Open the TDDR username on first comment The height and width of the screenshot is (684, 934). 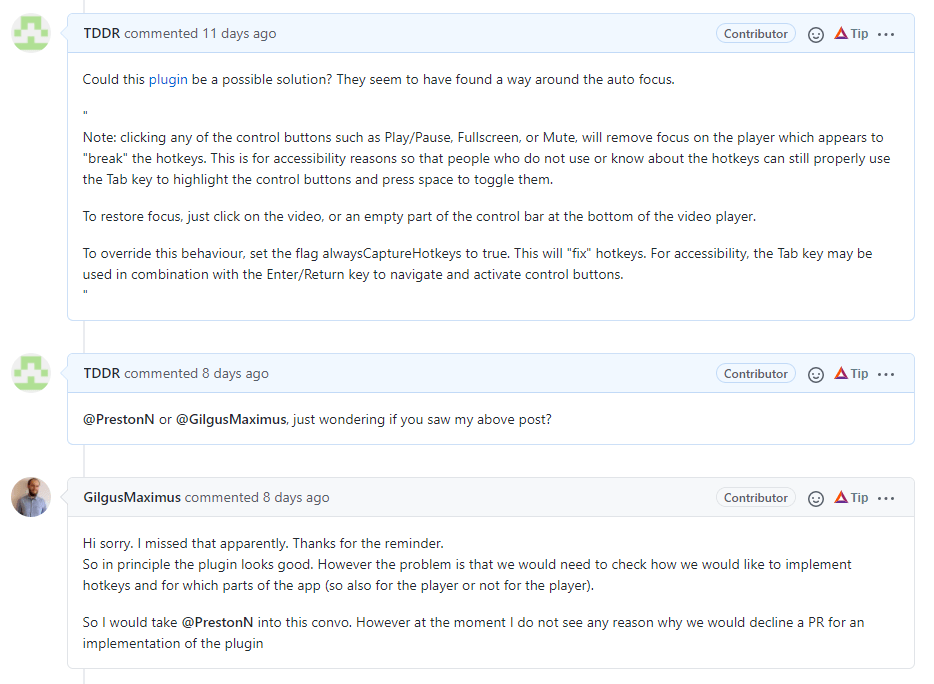(101, 34)
